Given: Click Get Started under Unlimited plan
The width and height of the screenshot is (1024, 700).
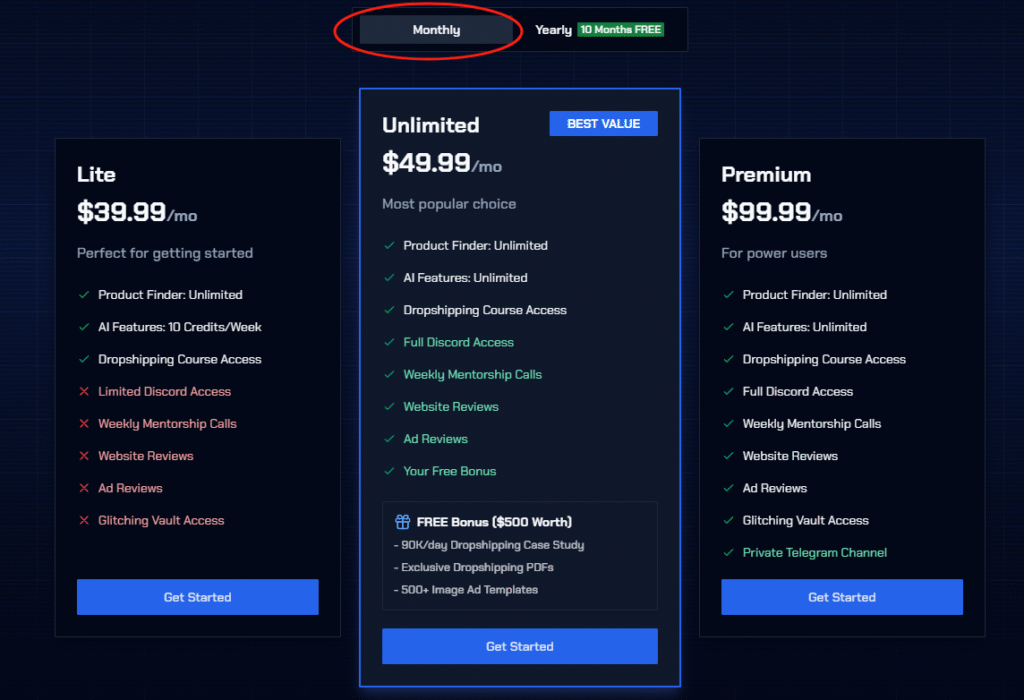Looking at the screenshot, I should pos(519,646).
